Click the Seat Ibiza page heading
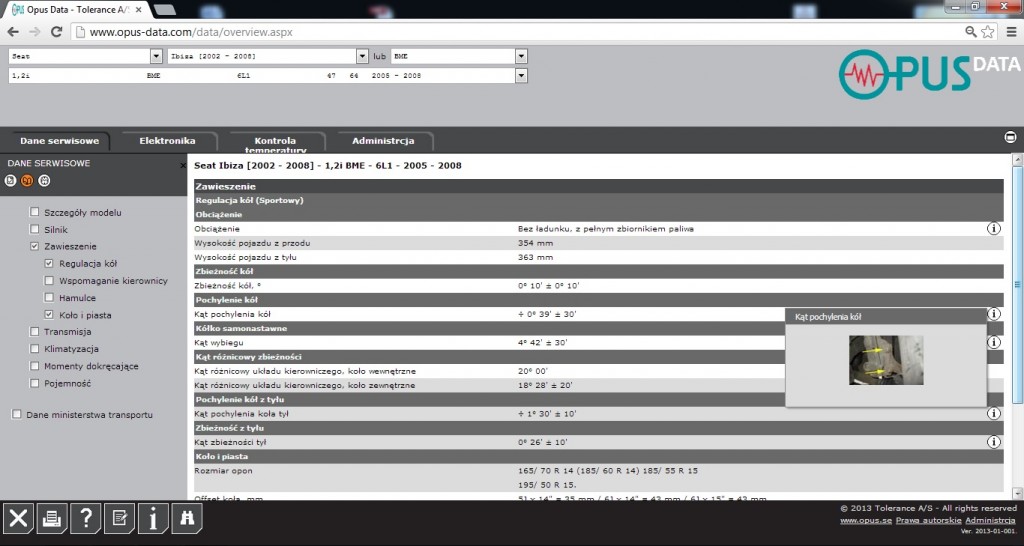Image resolution: width=1024 pixels, height=546 pixels. (x=328, y=165)
